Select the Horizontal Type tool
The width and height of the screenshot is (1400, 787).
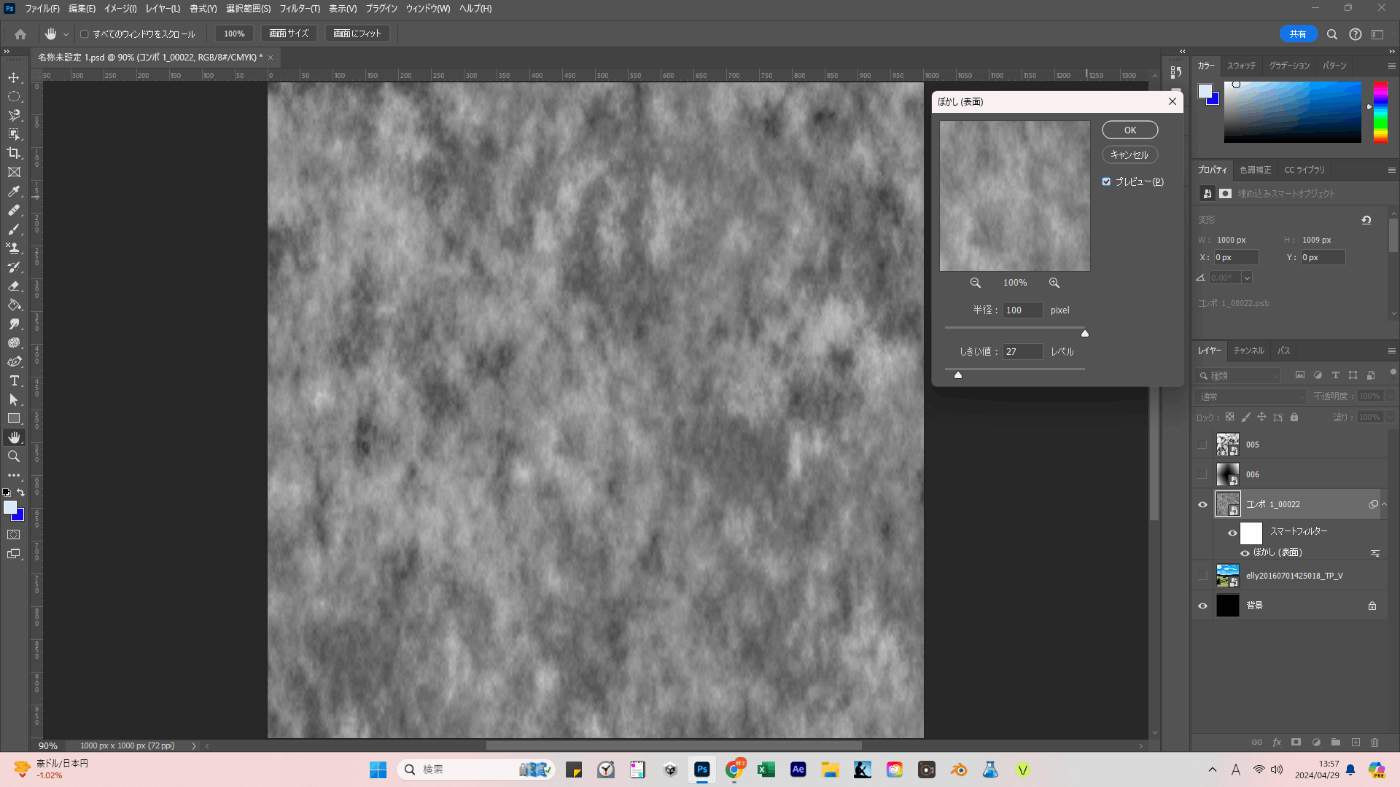(x=14, y=380)
